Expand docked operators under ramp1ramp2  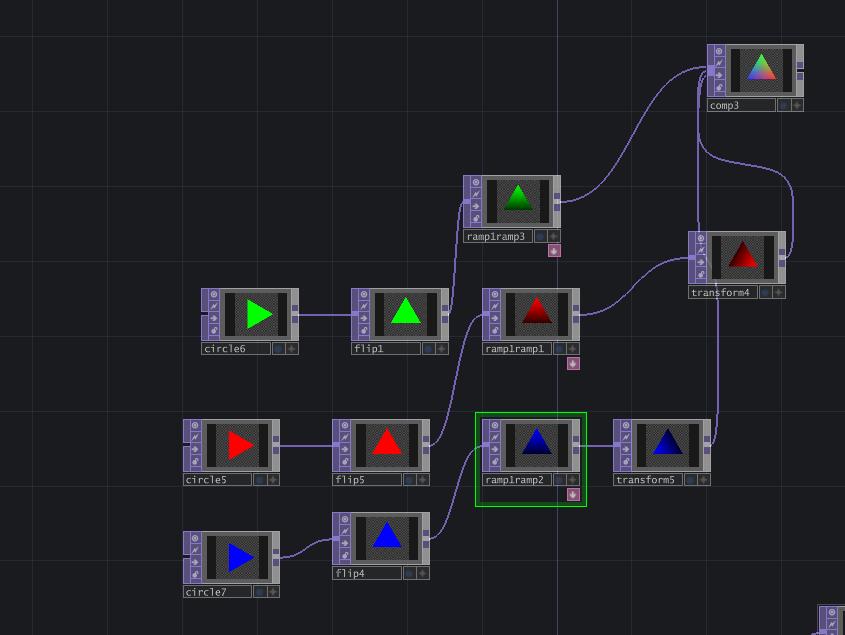pos(573,494)
